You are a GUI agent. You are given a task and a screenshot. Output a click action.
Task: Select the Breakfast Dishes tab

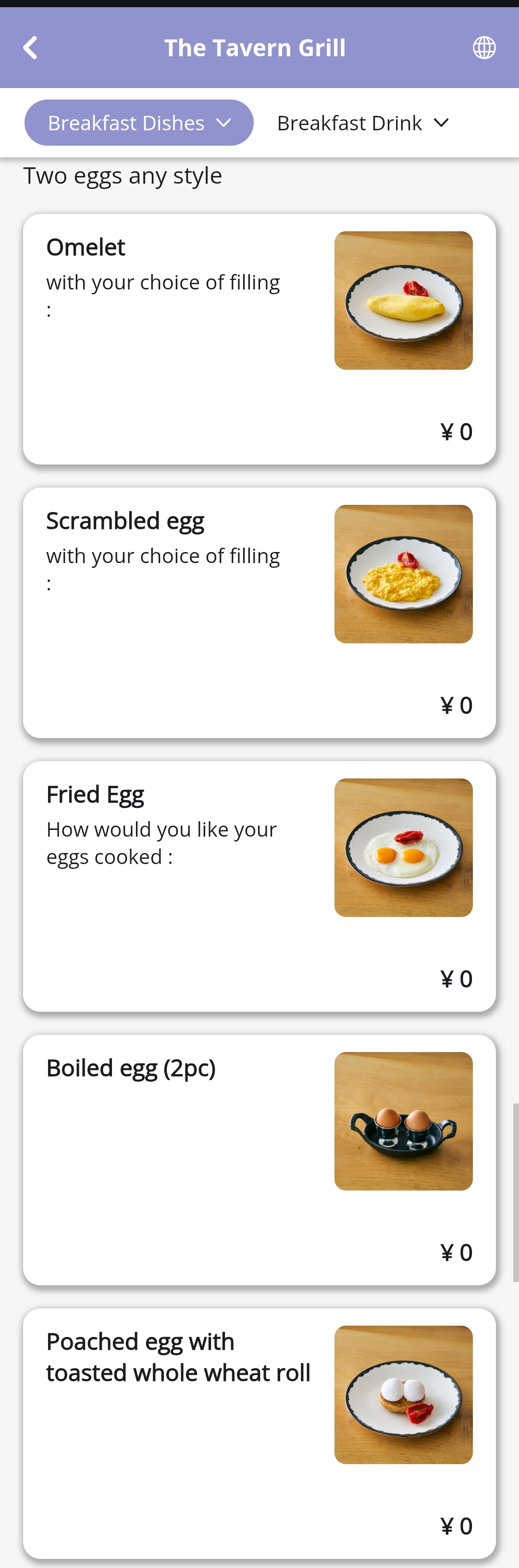point(126,123)
